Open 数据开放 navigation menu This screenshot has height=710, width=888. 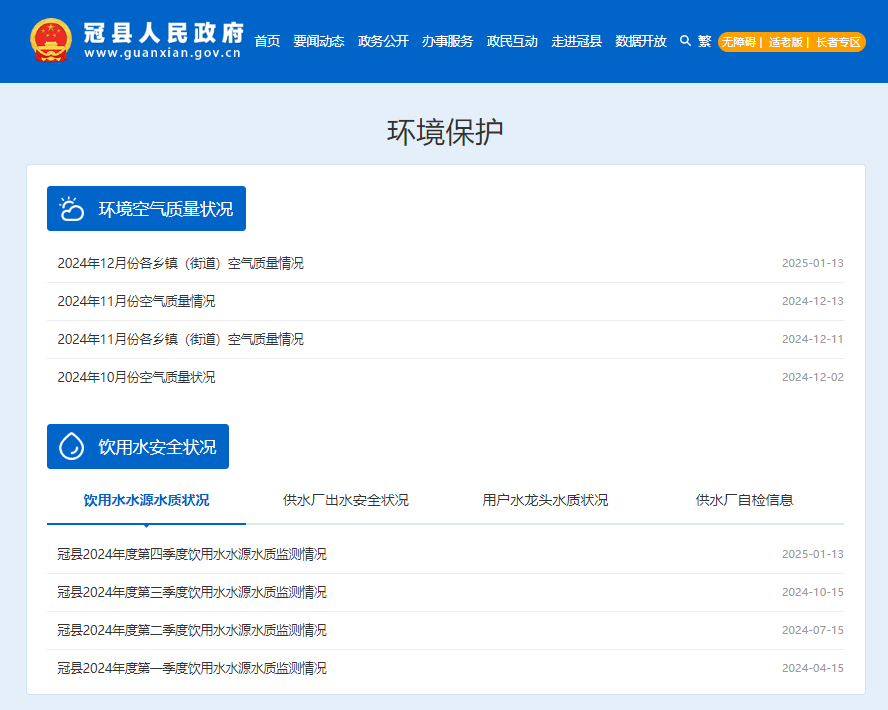point(641,41)
